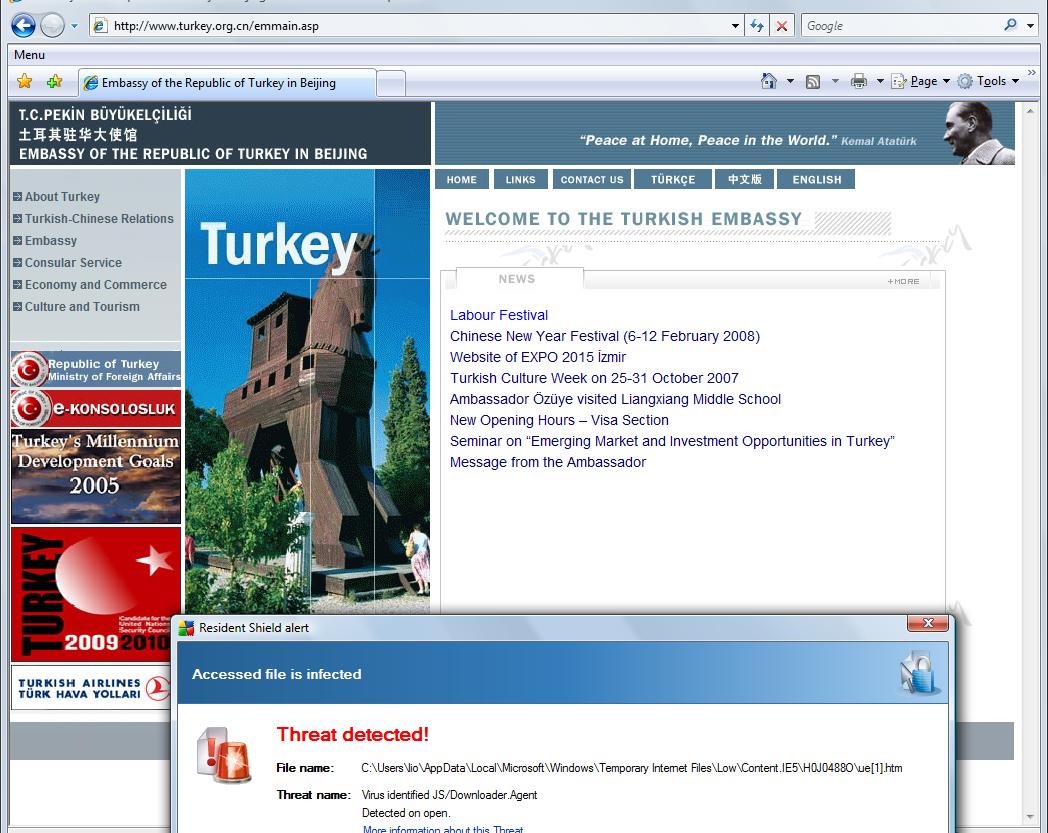Click the Turkish Airlines banner
The image size is (1048, 833).
click(x=92, y=688)
